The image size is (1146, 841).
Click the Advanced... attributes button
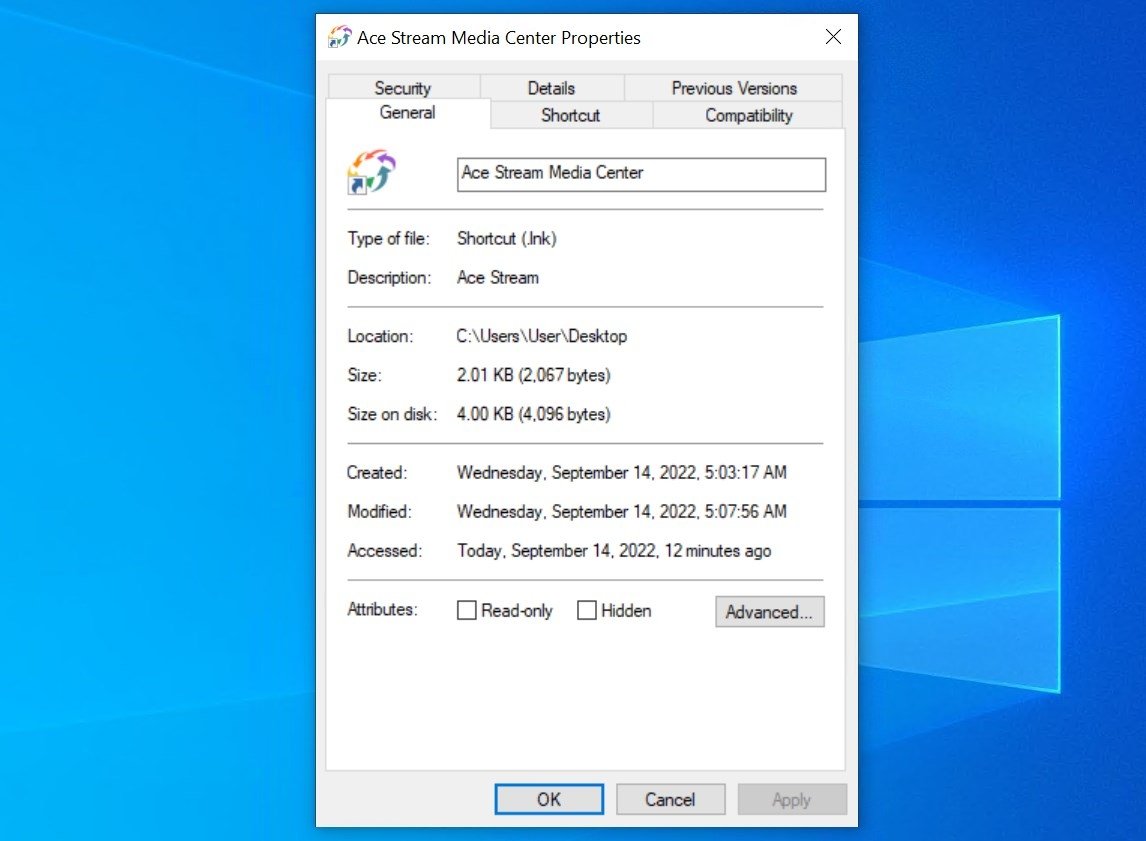770,612
